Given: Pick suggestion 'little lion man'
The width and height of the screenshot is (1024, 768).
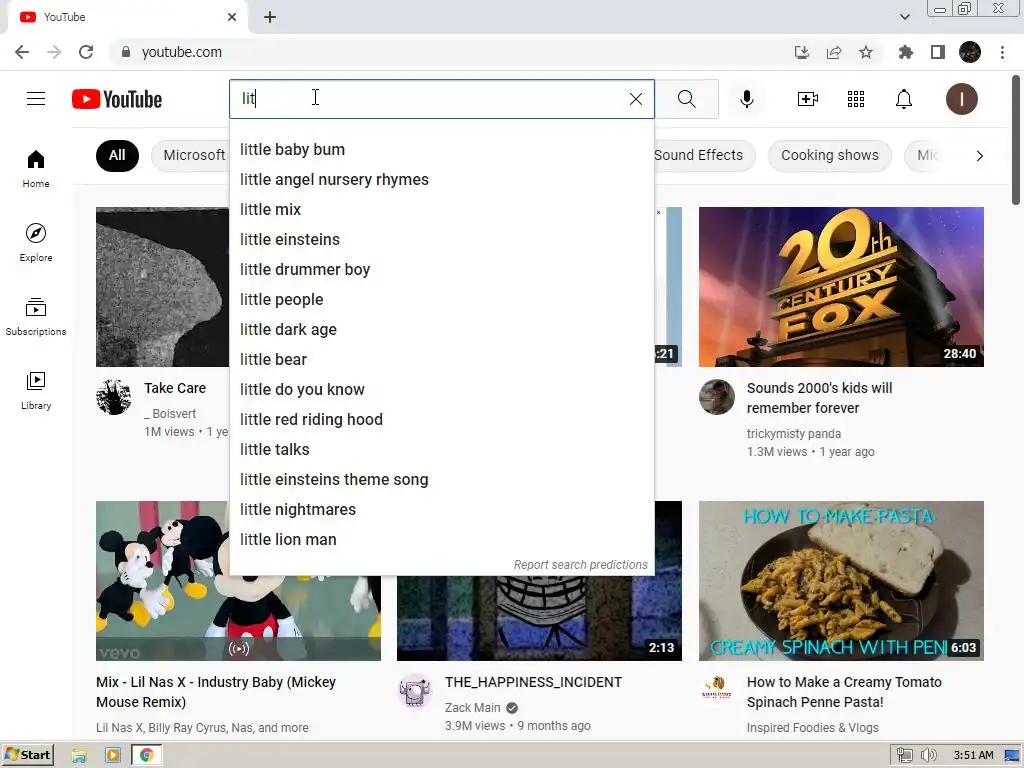Looking at the screenshot, I should point(441,540).
